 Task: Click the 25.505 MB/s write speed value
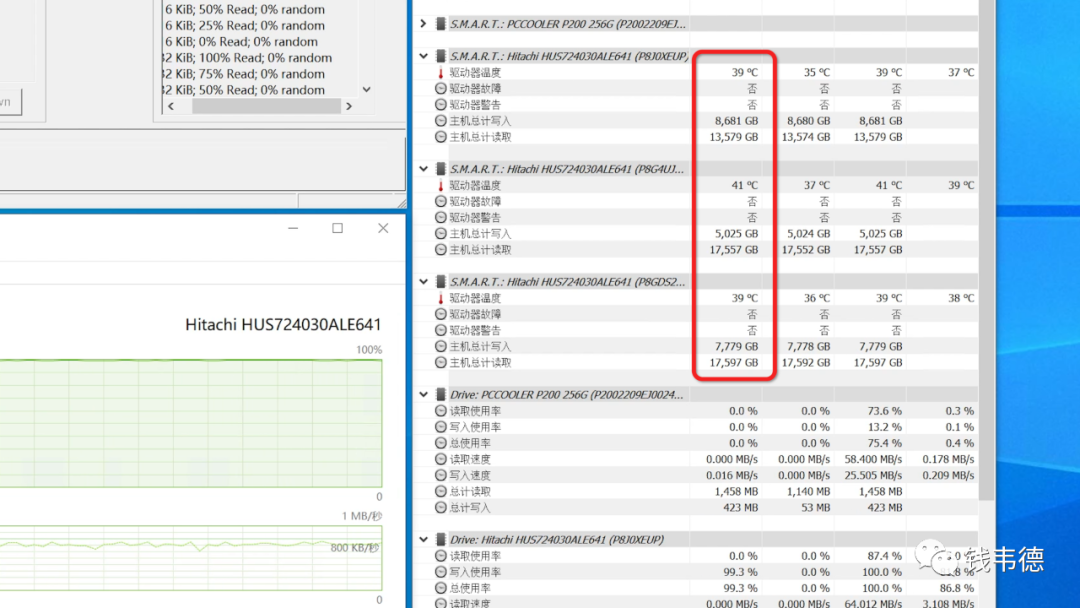(874, 475)
